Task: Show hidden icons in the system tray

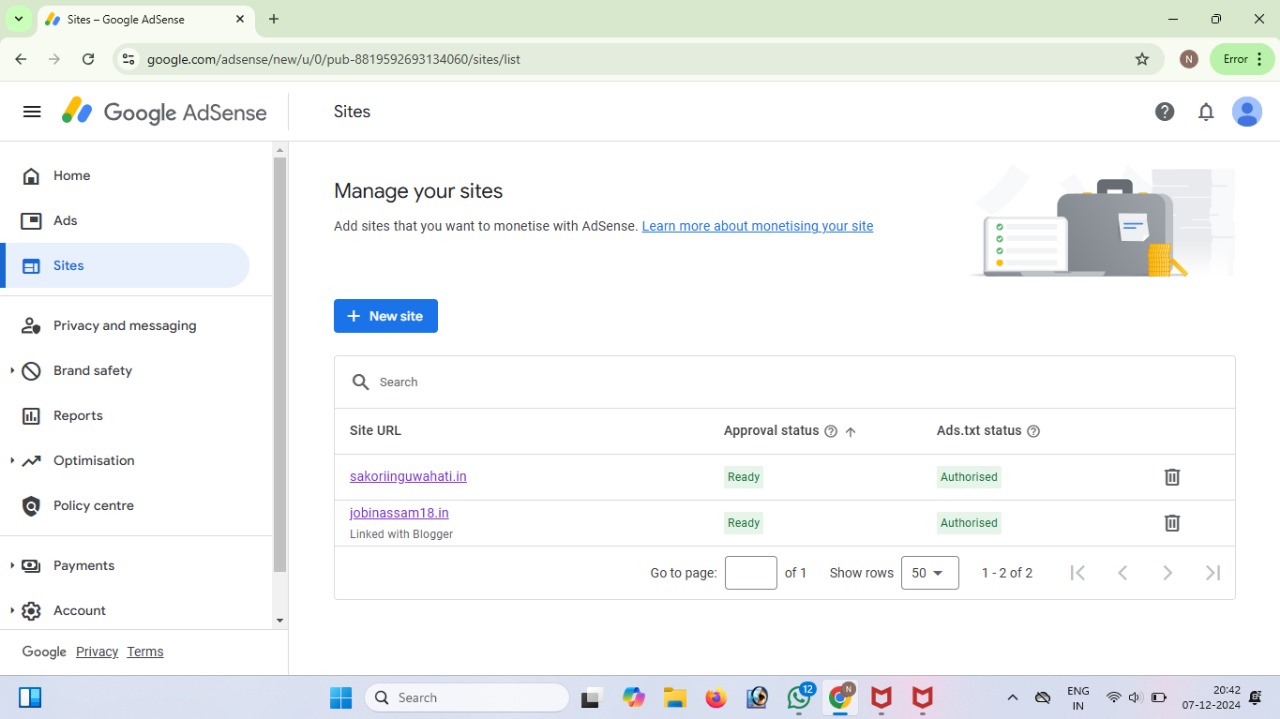Action: pos(1012,698)
